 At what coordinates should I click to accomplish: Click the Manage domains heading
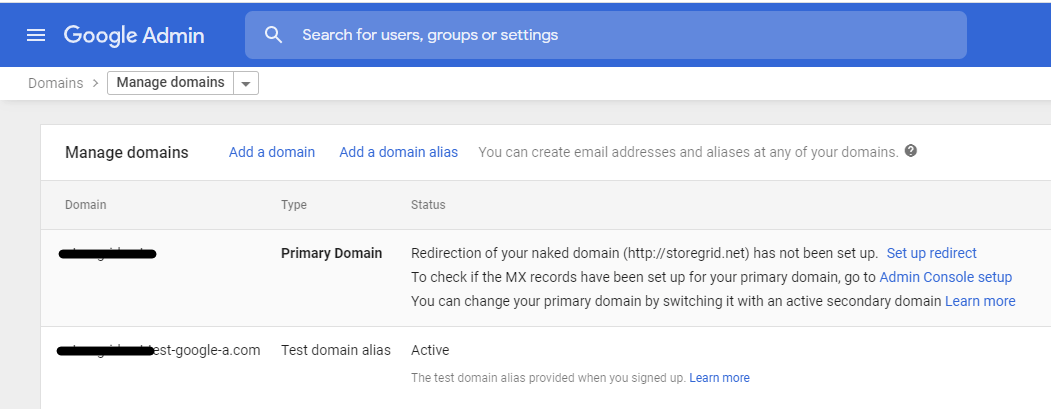pos(127,152)
